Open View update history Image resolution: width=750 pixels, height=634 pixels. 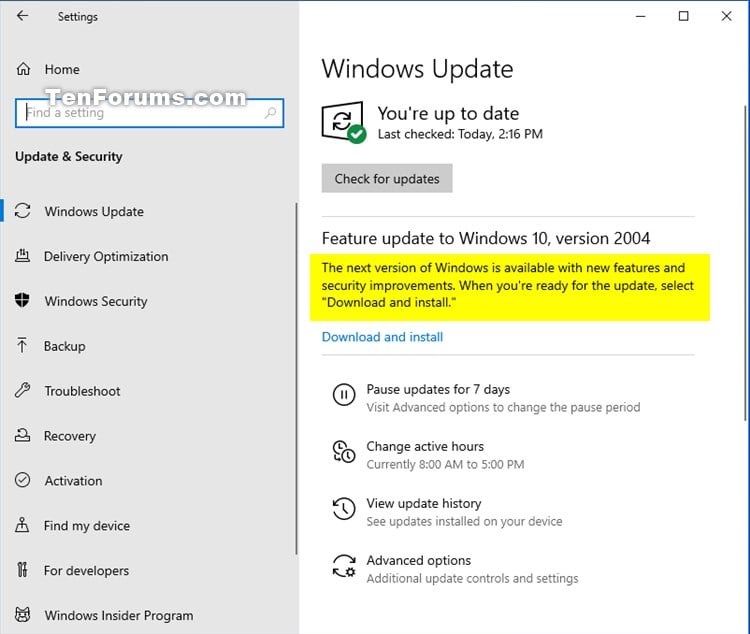(424, 503)
